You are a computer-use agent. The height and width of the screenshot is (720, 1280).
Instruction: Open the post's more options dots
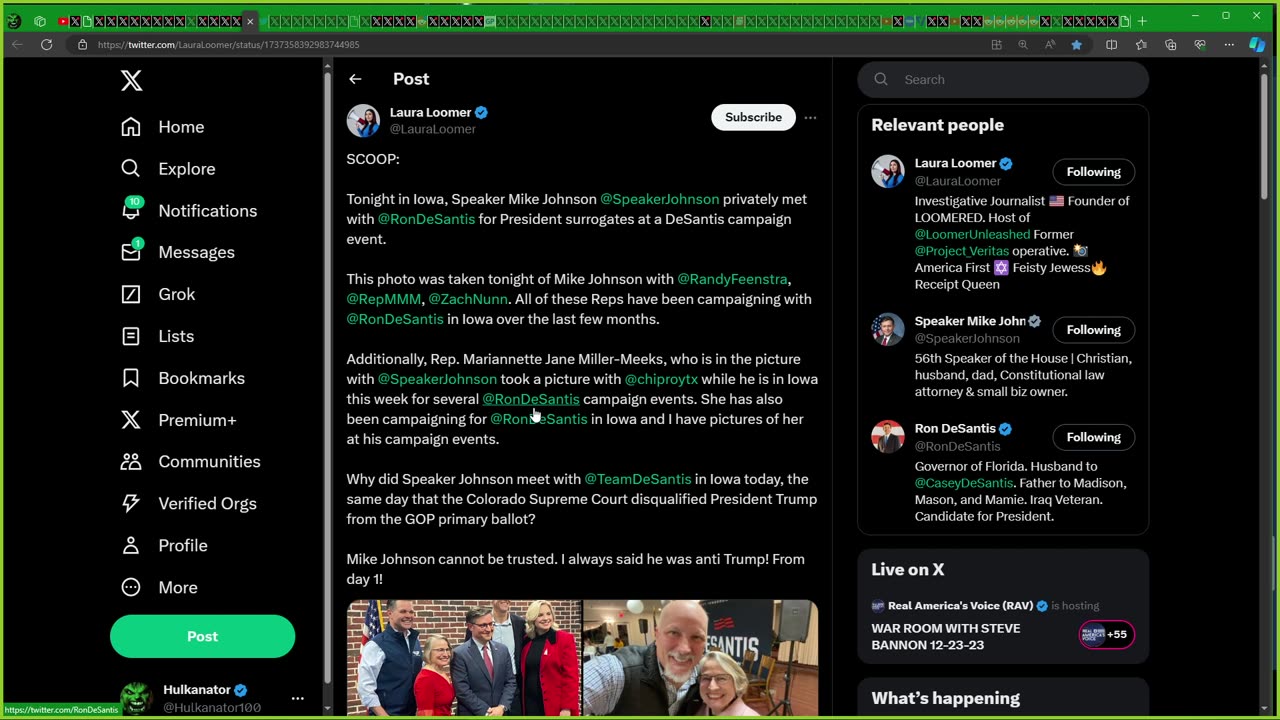810,118
